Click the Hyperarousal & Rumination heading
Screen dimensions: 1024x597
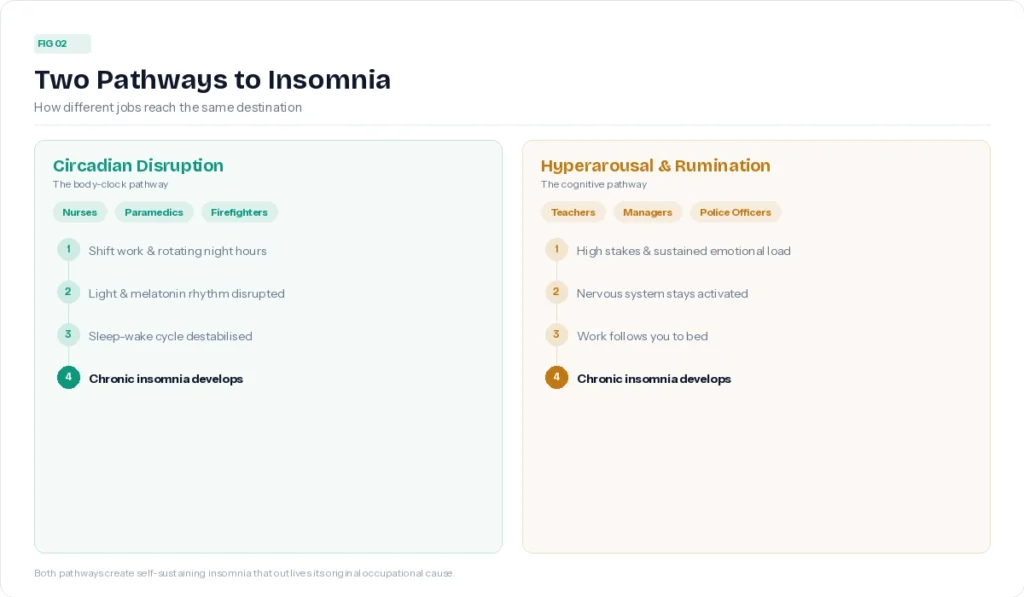(x=655, y=166)
